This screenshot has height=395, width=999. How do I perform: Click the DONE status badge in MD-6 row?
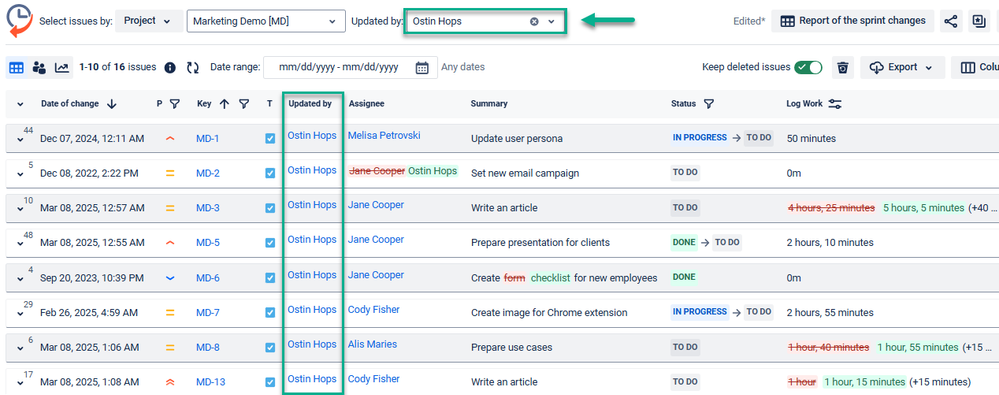point(685,277)
